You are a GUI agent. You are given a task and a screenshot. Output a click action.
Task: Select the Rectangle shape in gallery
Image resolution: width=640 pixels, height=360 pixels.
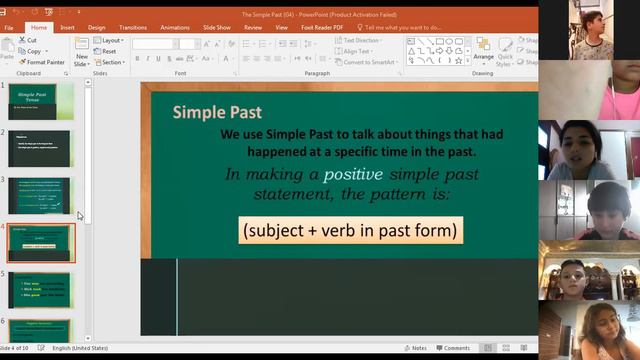(x=440, y=41)
